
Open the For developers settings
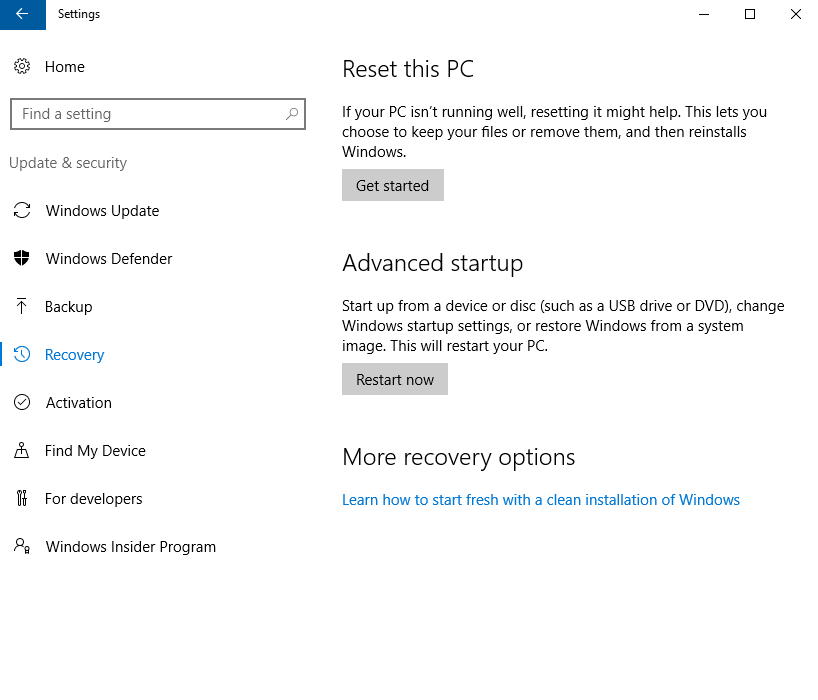94,499
